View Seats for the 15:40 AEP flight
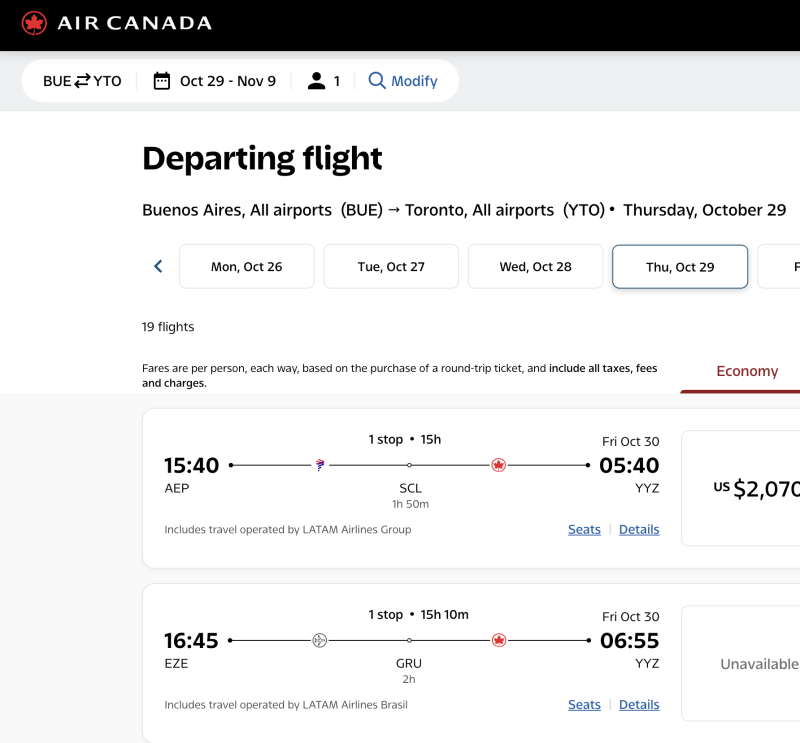 (x=584, y=529)
